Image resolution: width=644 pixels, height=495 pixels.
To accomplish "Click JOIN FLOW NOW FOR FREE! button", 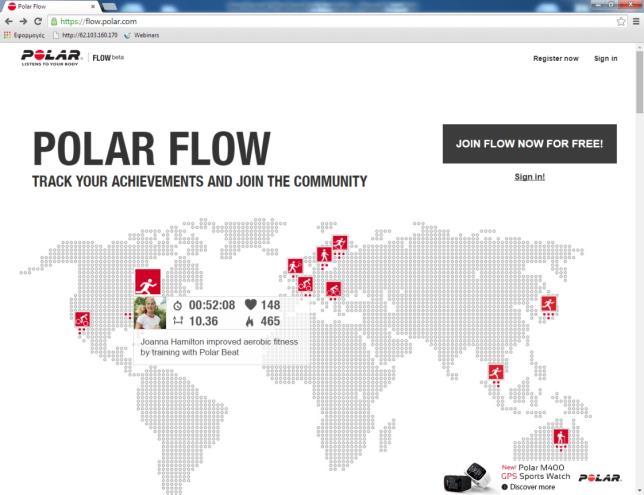I will pyautogui.click(x=529, y=144).
